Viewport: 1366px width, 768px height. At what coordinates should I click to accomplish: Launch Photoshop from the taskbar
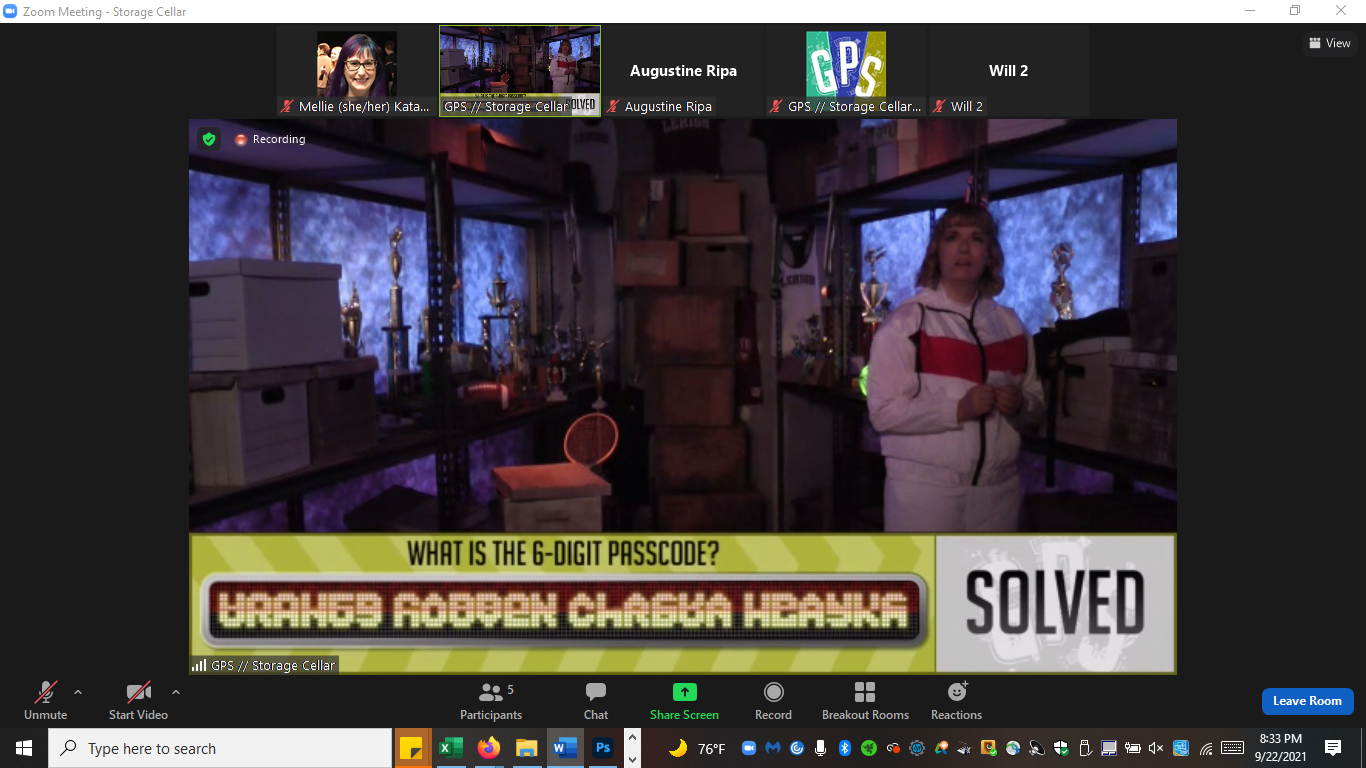603,748
